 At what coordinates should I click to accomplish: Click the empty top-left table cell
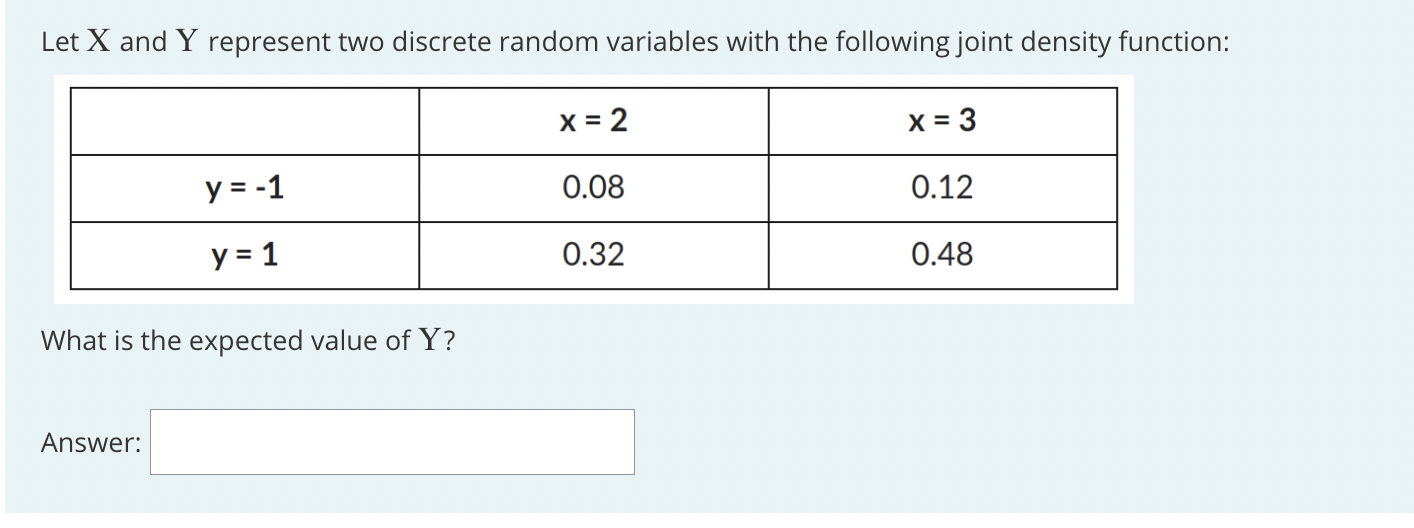pyautogui.click(x=245, y=121)
